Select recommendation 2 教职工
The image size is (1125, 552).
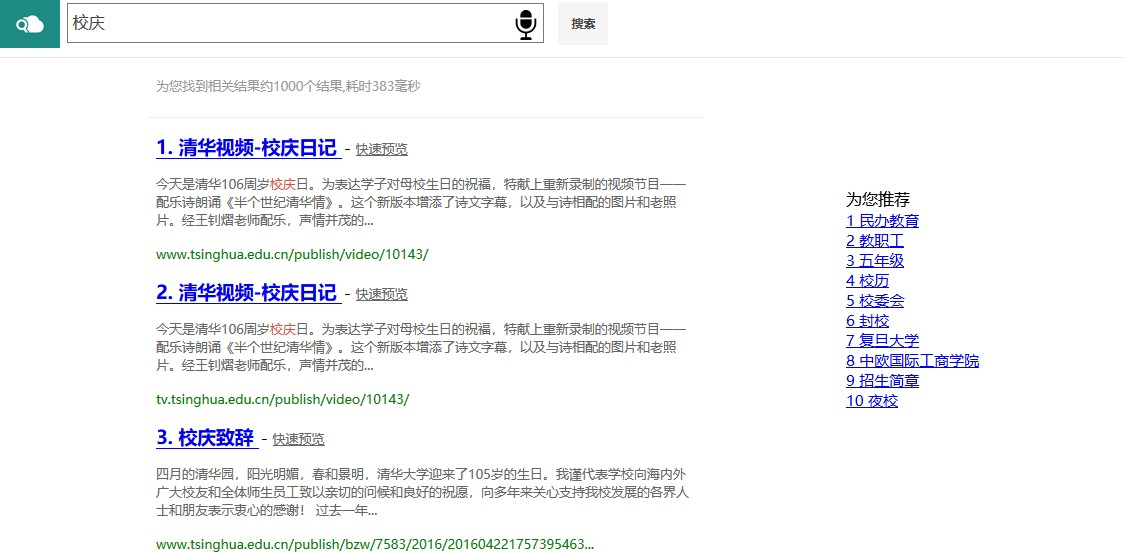[x=875, y=240]
